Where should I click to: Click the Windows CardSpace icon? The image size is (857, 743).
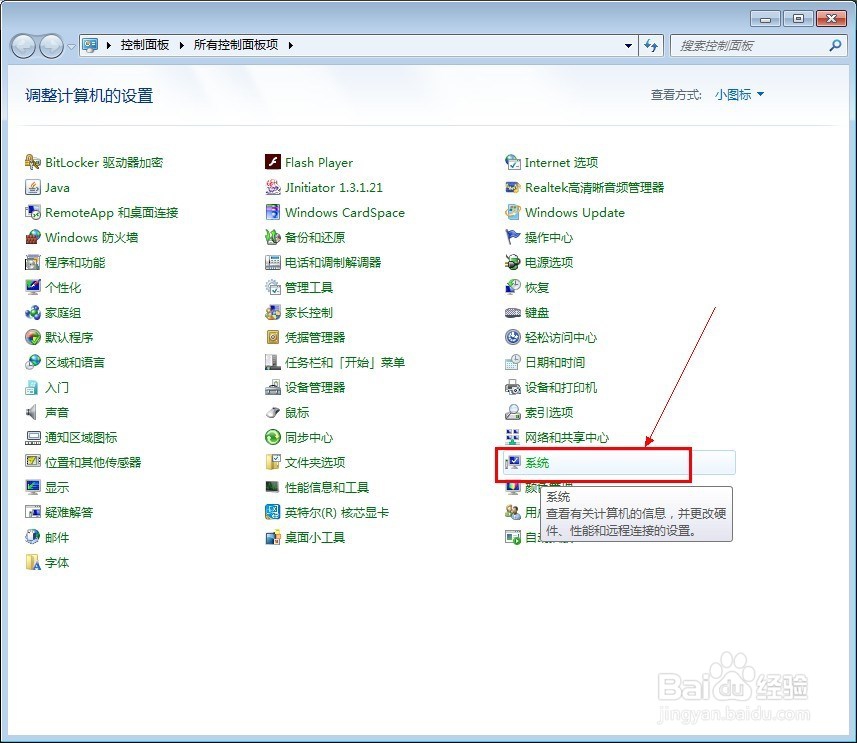point(273,212)
